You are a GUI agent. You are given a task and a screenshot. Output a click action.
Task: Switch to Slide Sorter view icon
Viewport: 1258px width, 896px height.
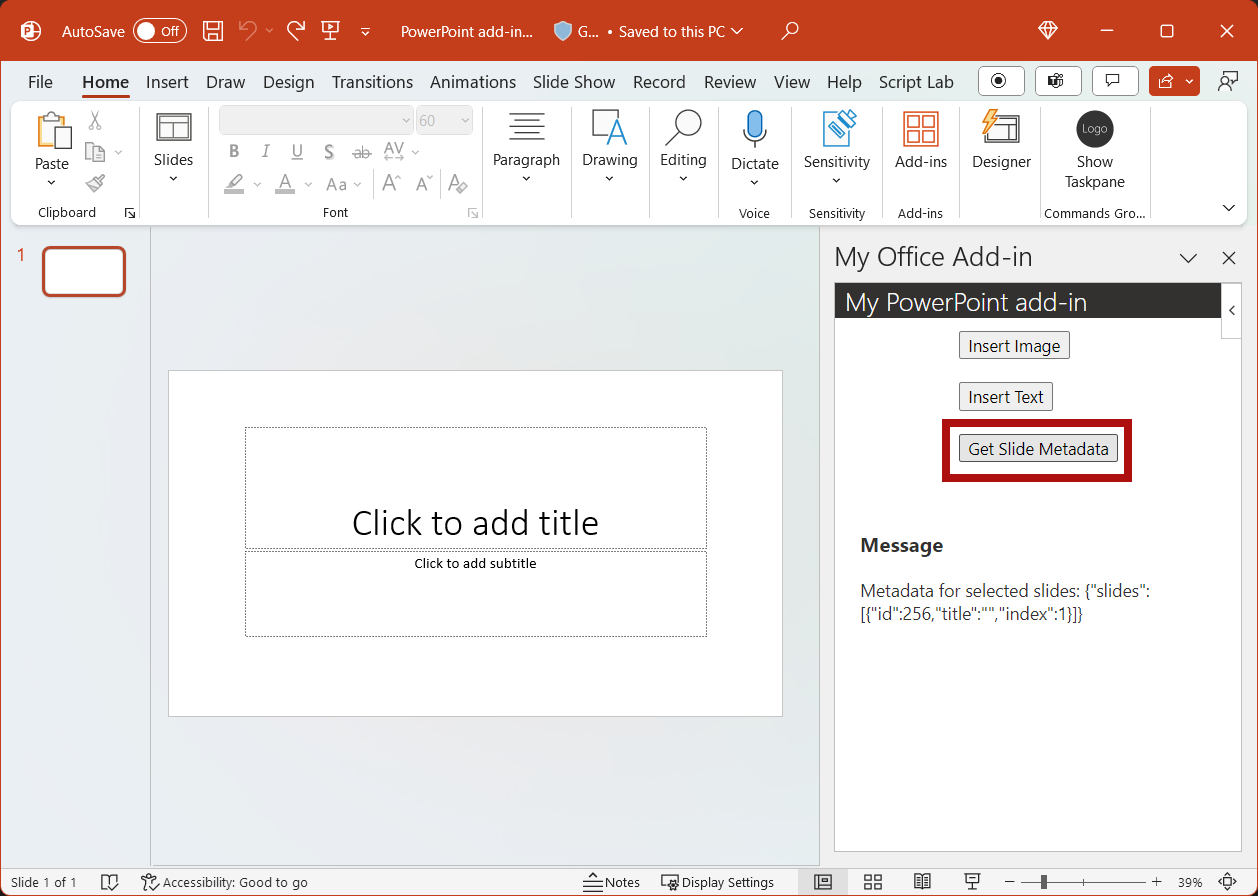pos(872,881)
